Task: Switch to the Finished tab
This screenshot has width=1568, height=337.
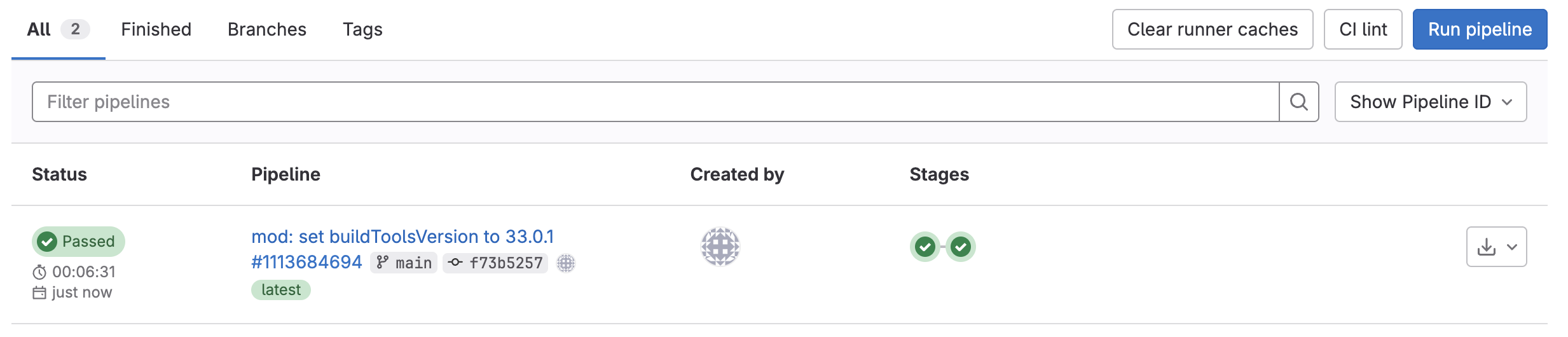Action: (x=156, y=29)
